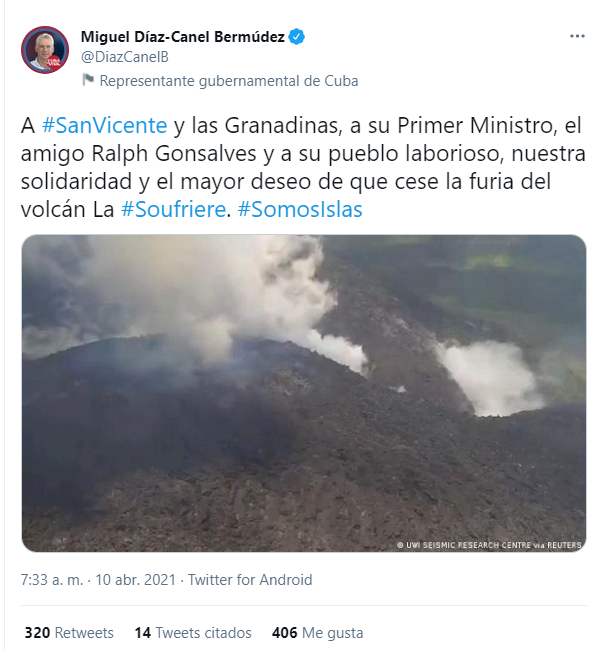Open the three-dot more options menu

(x=577, y=37)
